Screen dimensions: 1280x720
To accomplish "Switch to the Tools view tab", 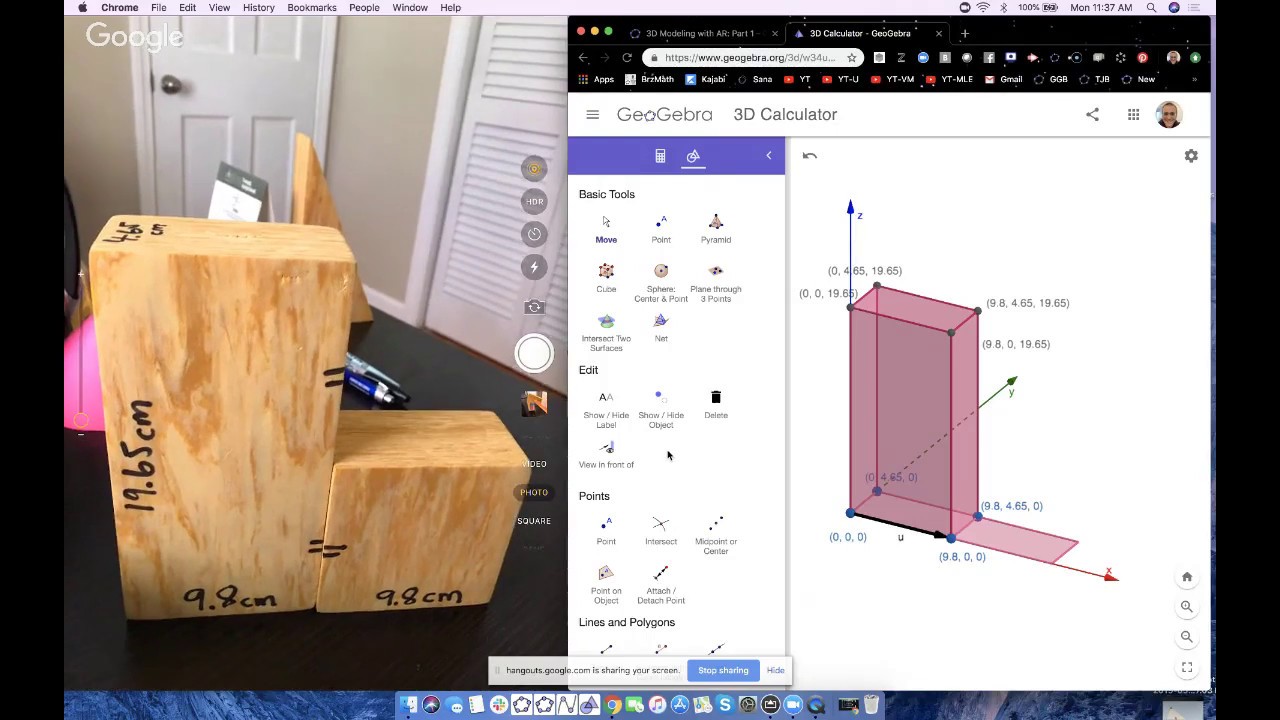I will point(693,156).
